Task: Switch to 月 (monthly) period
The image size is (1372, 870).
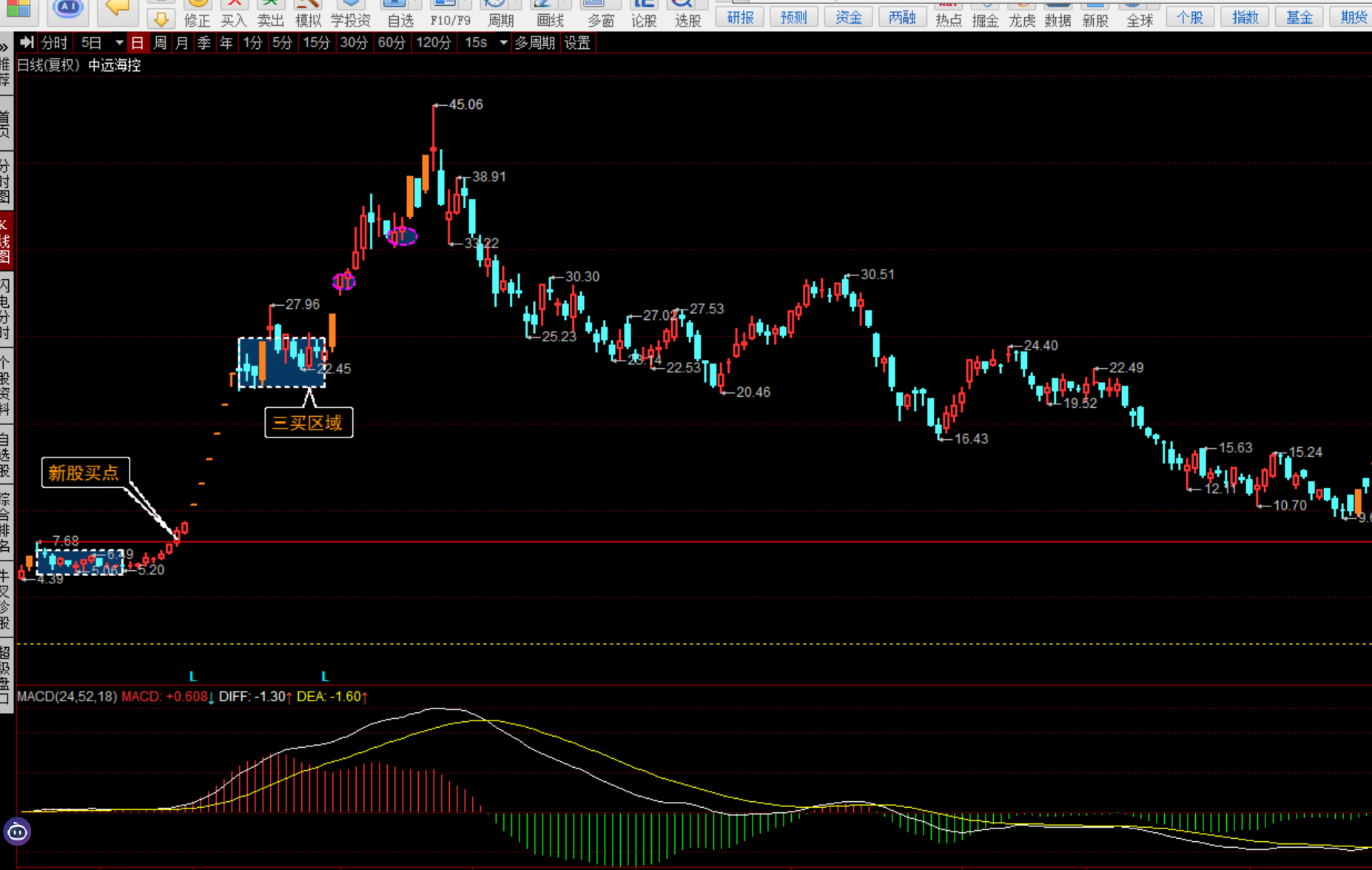Action: pyautogui.click(x=182, y=43)
